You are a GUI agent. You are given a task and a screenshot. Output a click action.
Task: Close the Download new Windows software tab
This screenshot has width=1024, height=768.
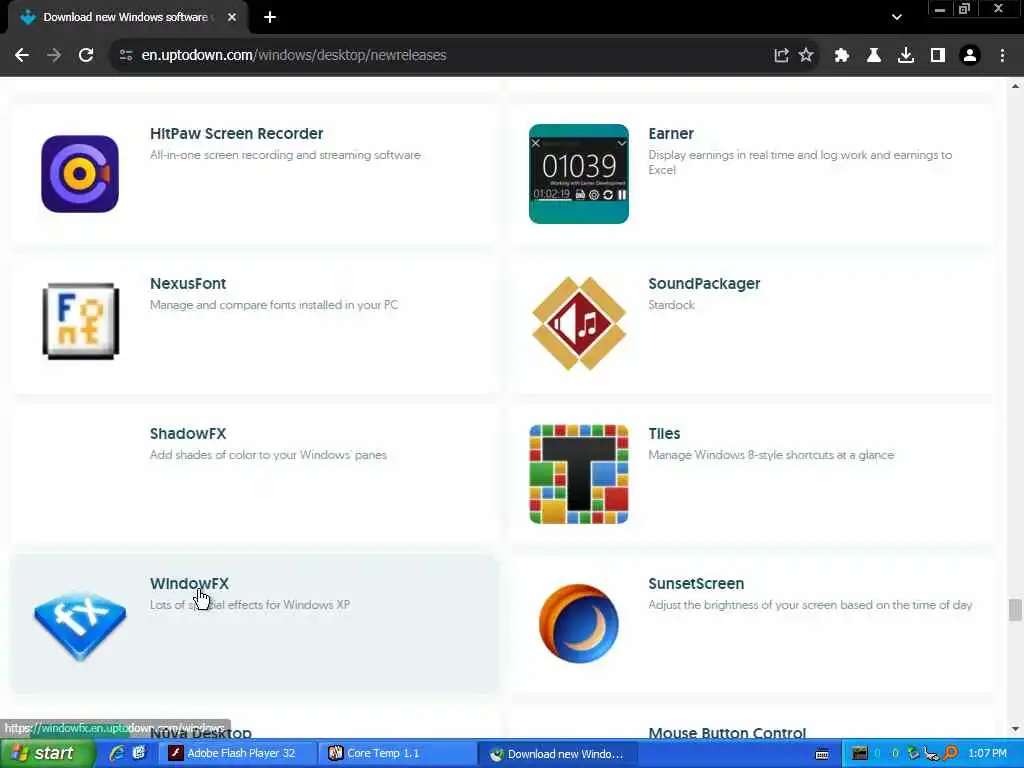(232, 18)
